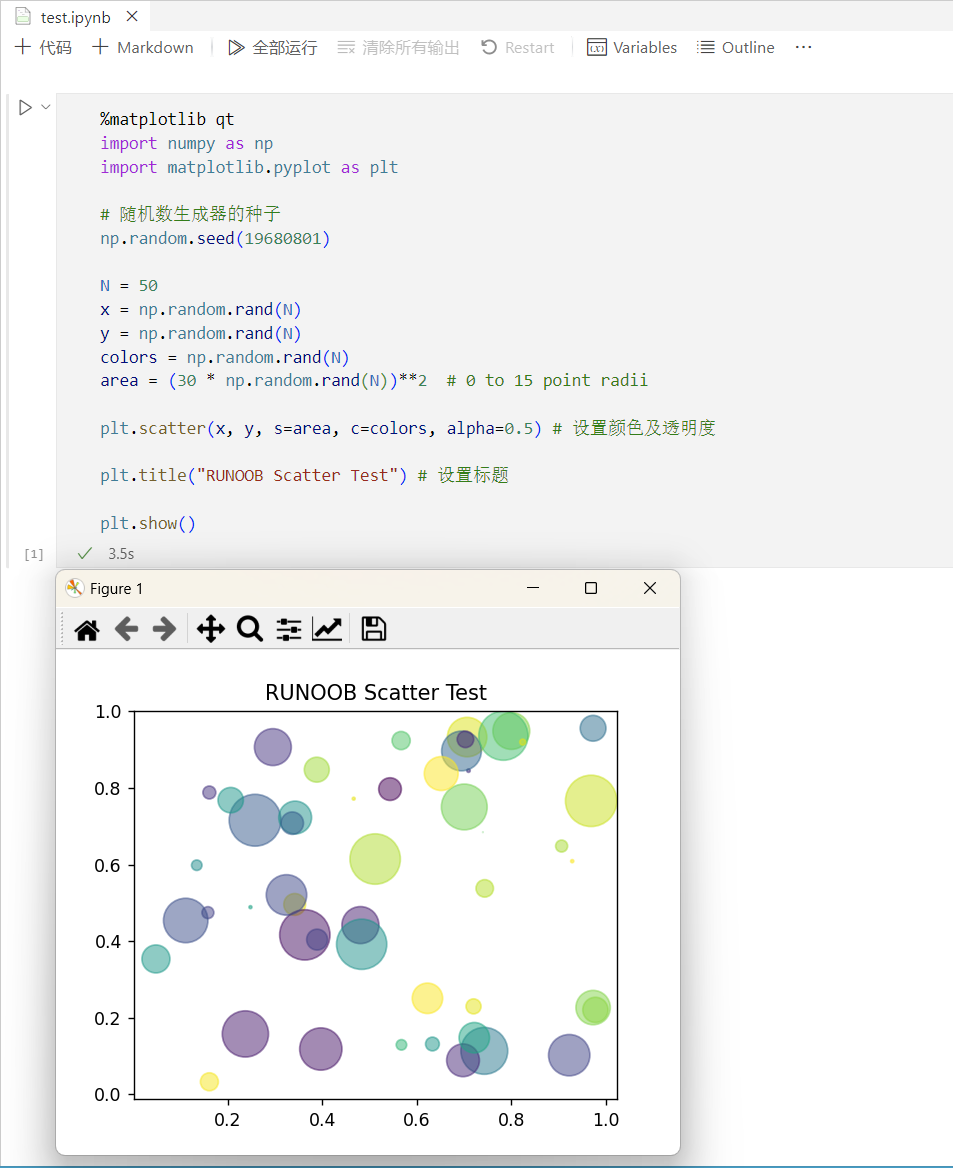Click the Back arrow in figure toolbar

coord(126,629)
